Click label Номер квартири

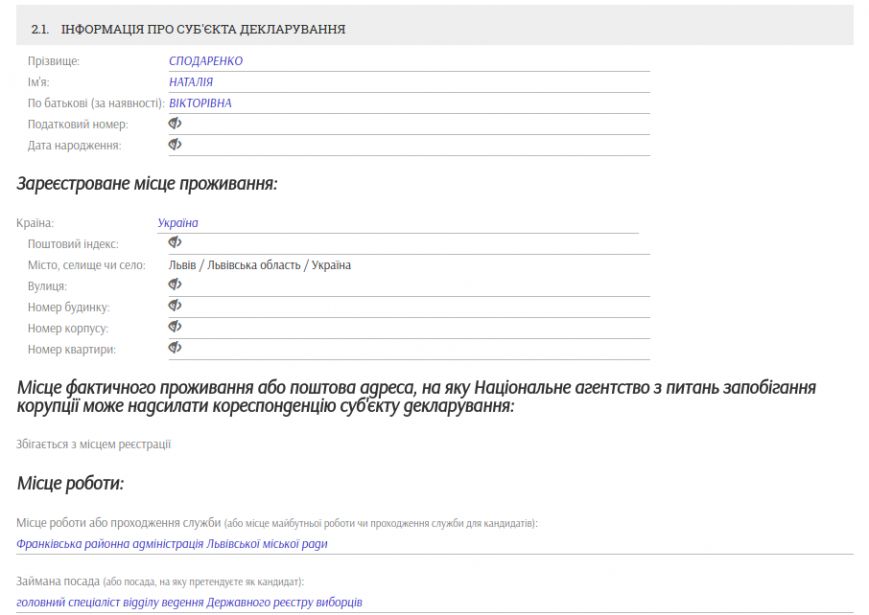[x=71, y=349]
